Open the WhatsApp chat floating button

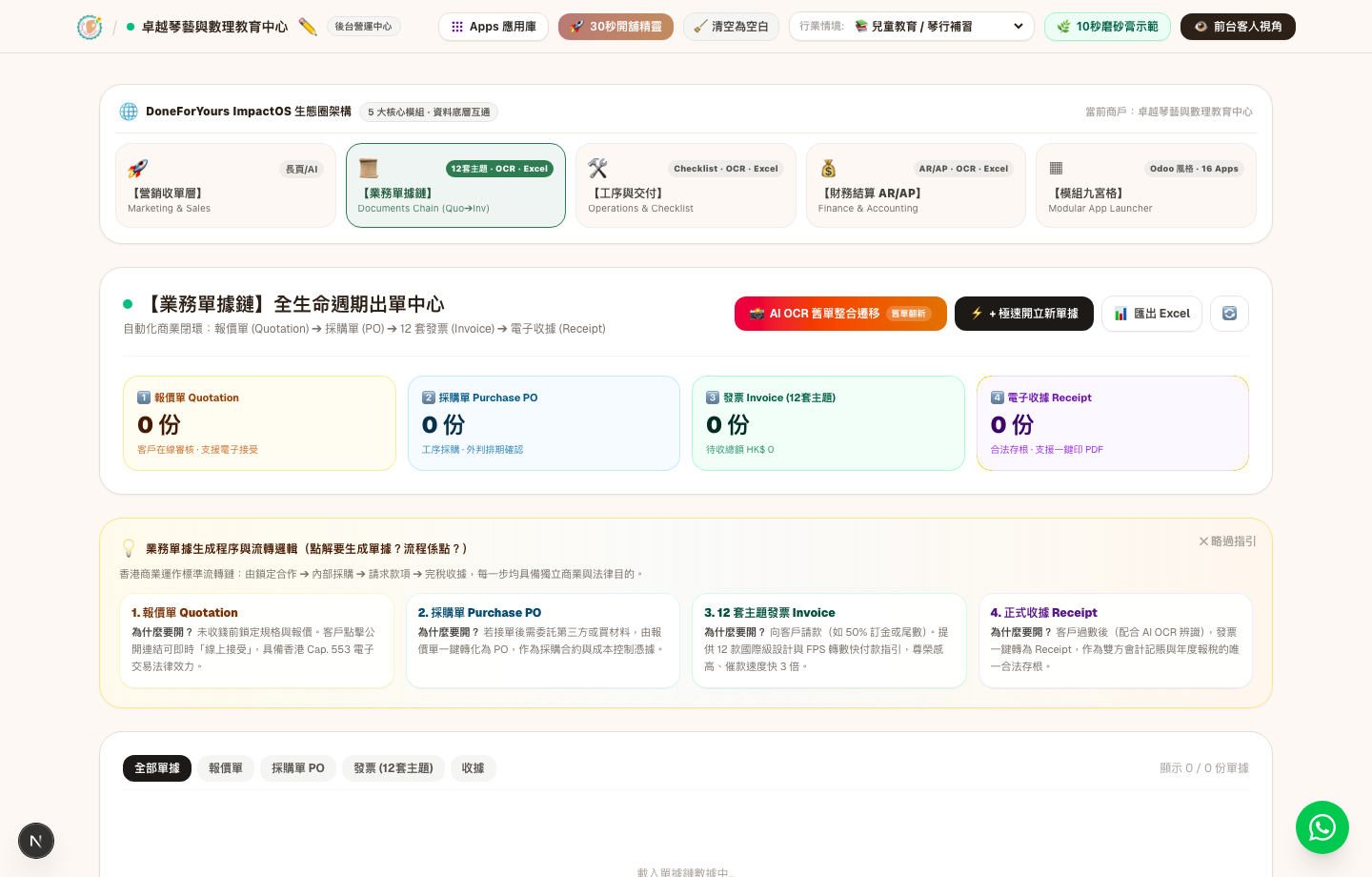tap(1322, 827)
